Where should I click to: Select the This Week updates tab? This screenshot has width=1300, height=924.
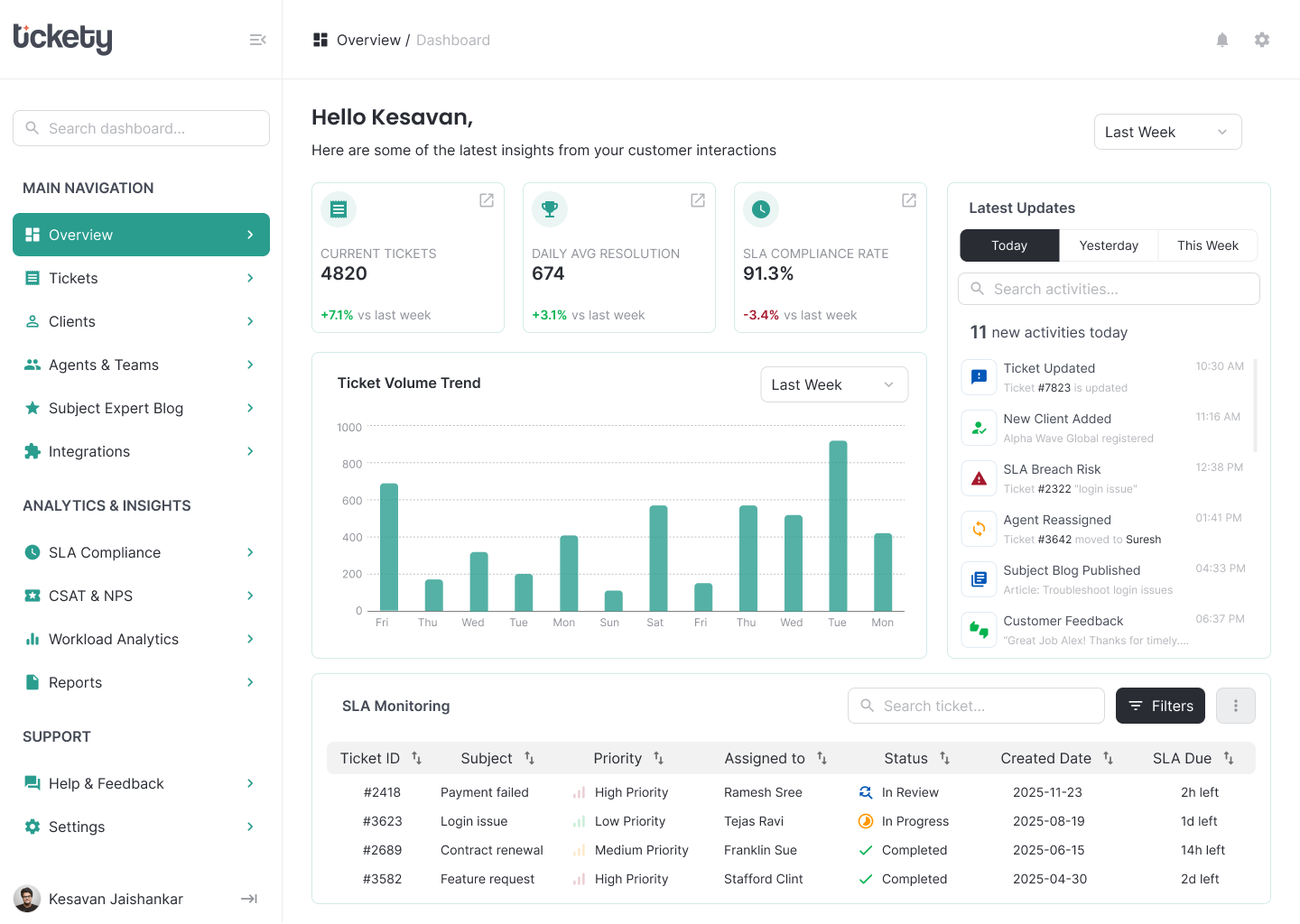1207,245
